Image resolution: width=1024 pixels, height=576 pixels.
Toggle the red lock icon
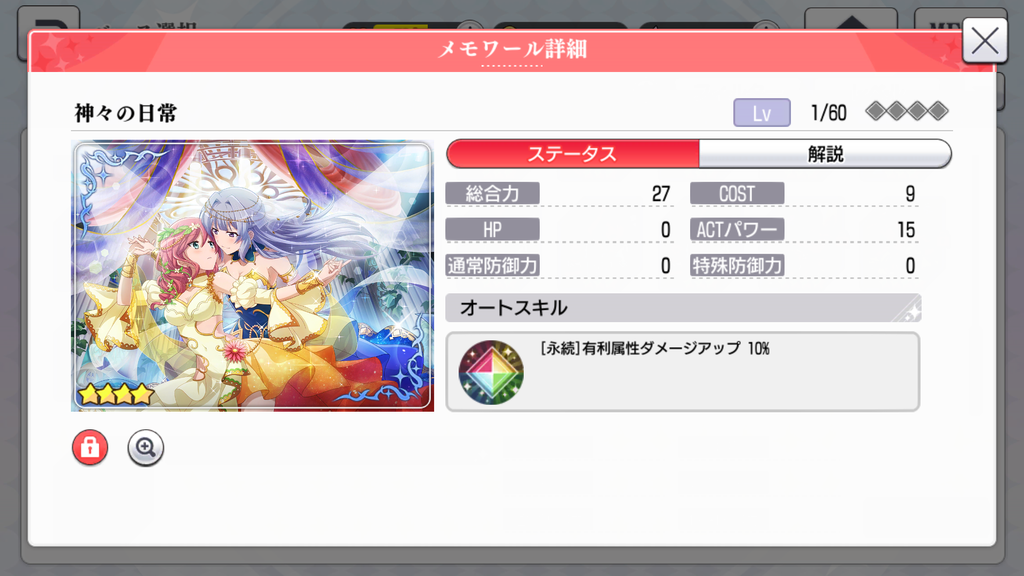pos(89,447)
